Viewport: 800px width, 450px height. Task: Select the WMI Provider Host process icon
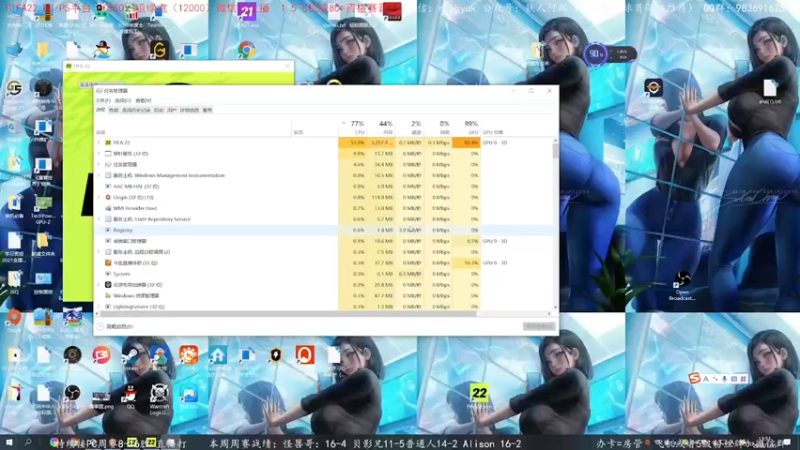108,208
